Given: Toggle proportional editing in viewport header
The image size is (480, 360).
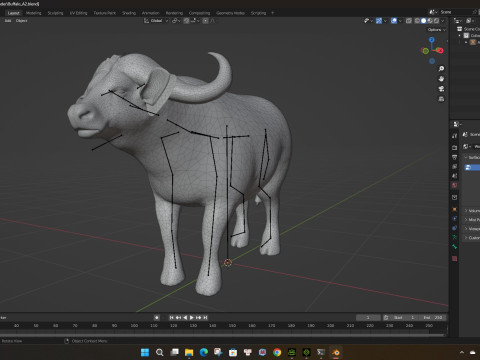Looking at the screenshot, I should 206,21.
